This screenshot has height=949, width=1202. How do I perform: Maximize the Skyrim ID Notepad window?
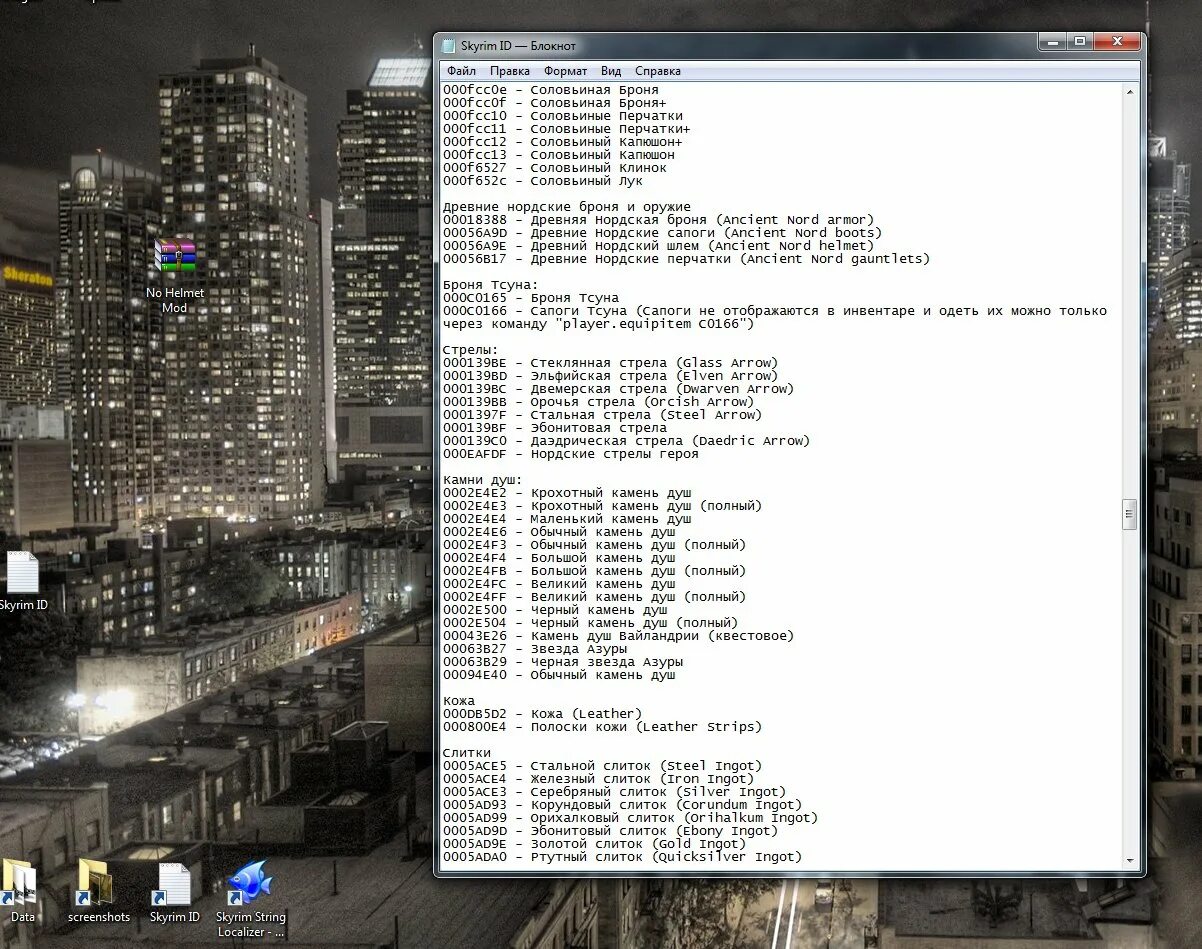coord(1079,41)
